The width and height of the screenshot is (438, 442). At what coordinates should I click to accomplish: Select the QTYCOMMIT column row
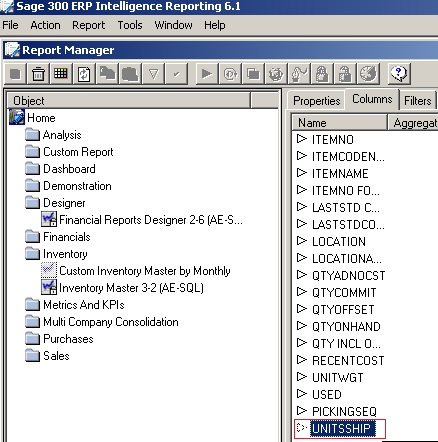click(x=344, y=292)
